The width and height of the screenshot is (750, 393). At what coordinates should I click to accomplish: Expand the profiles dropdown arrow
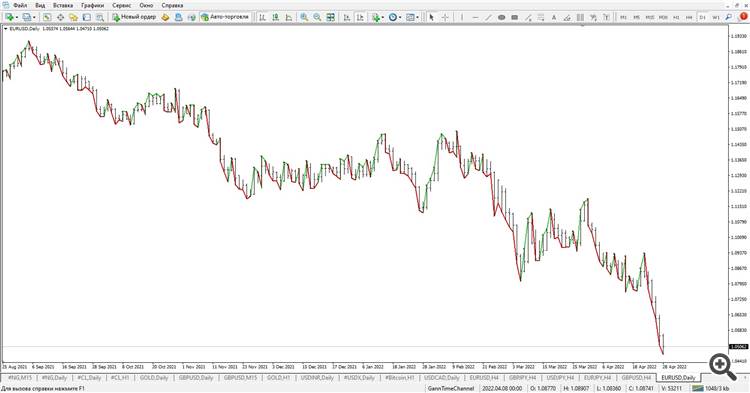click(34, 18)
